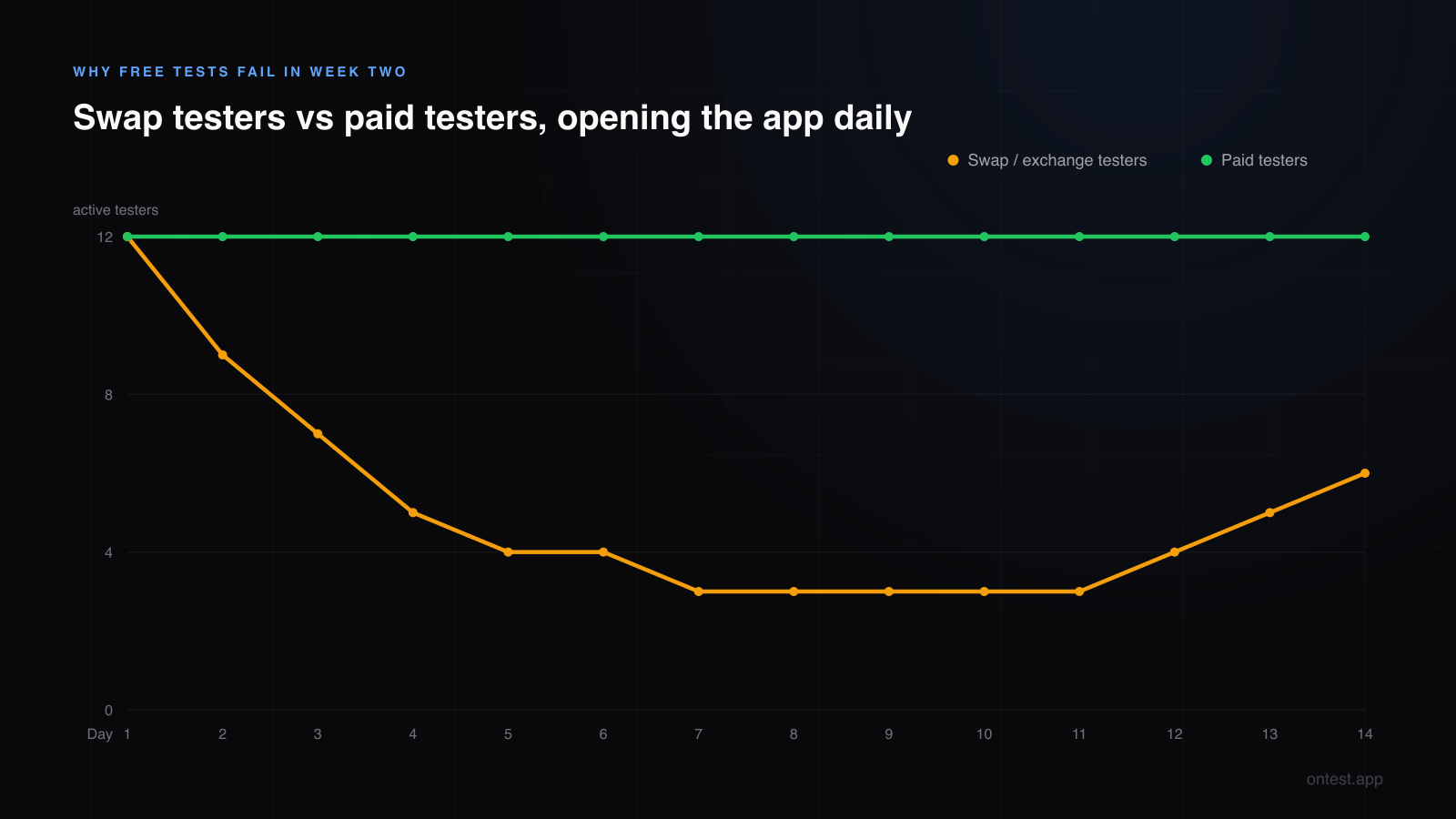Screen dimensions: 1456x819
Task: Click the orange data point at day 7
Action: [699, 591]
